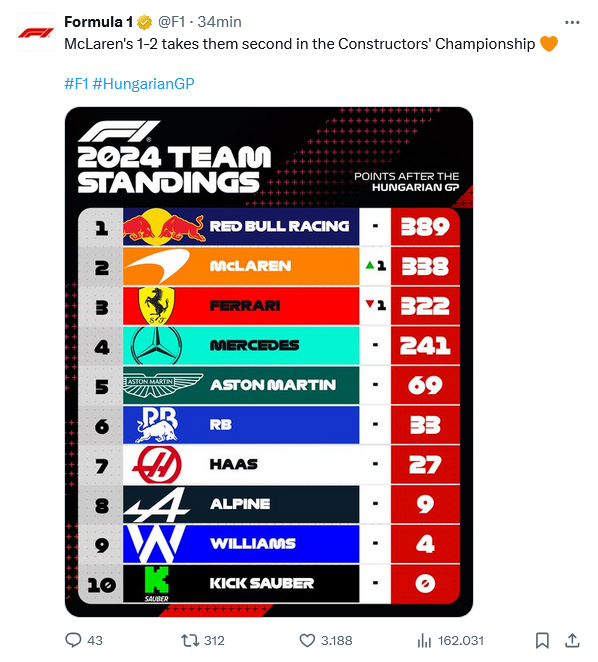Click the Mercedes star logo in standings
This screenshot has width=598, height=662.
tap(157, 345)
